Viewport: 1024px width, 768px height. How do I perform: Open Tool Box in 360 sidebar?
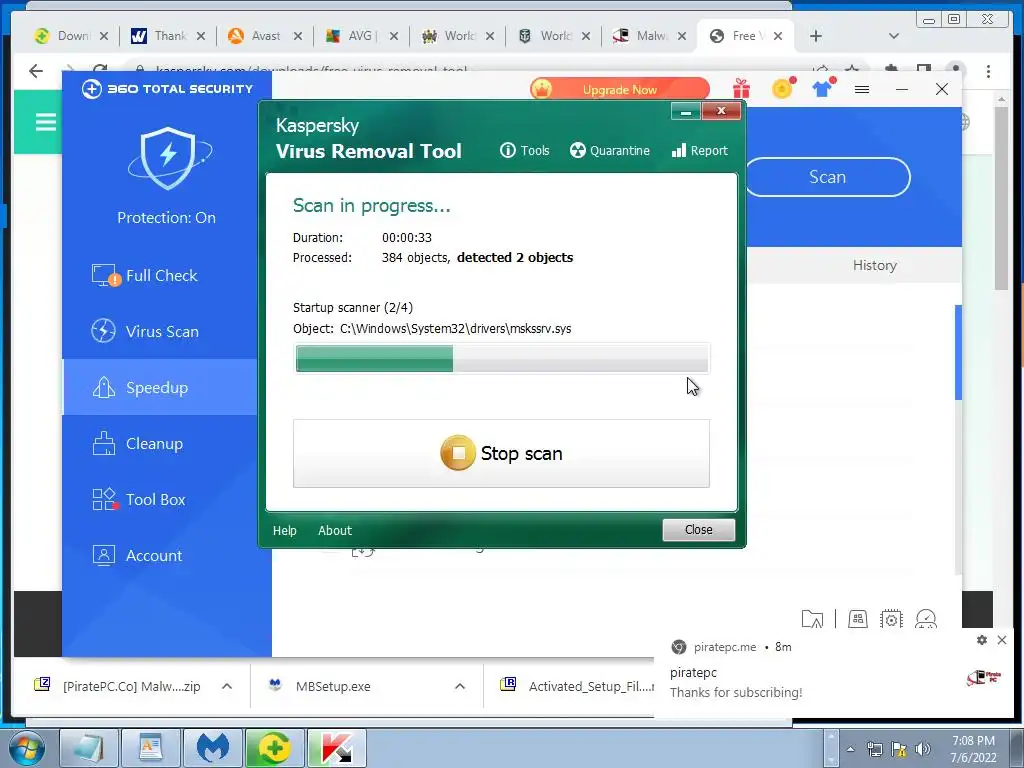pyautogui.click(x=161, y=500)
